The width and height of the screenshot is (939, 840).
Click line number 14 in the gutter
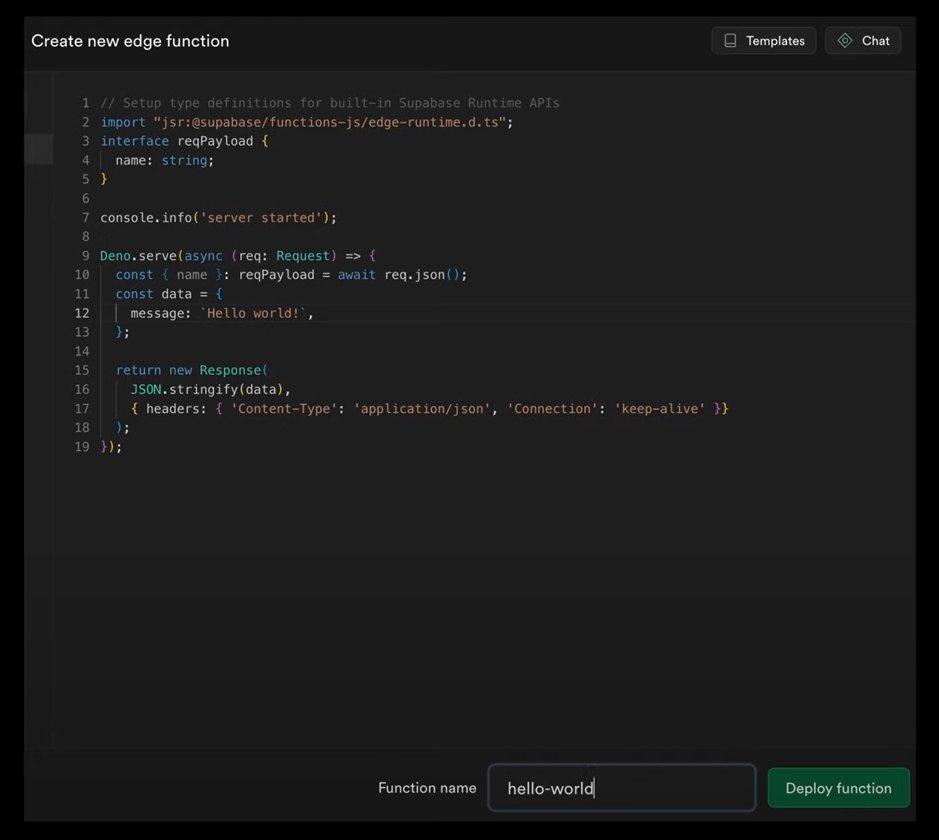point(82,351)
